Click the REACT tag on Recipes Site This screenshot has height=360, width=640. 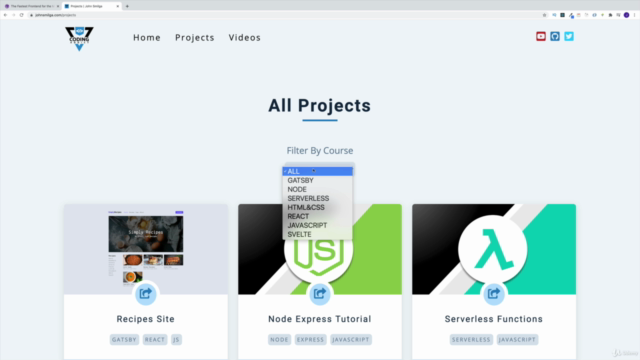coord(155,340)
